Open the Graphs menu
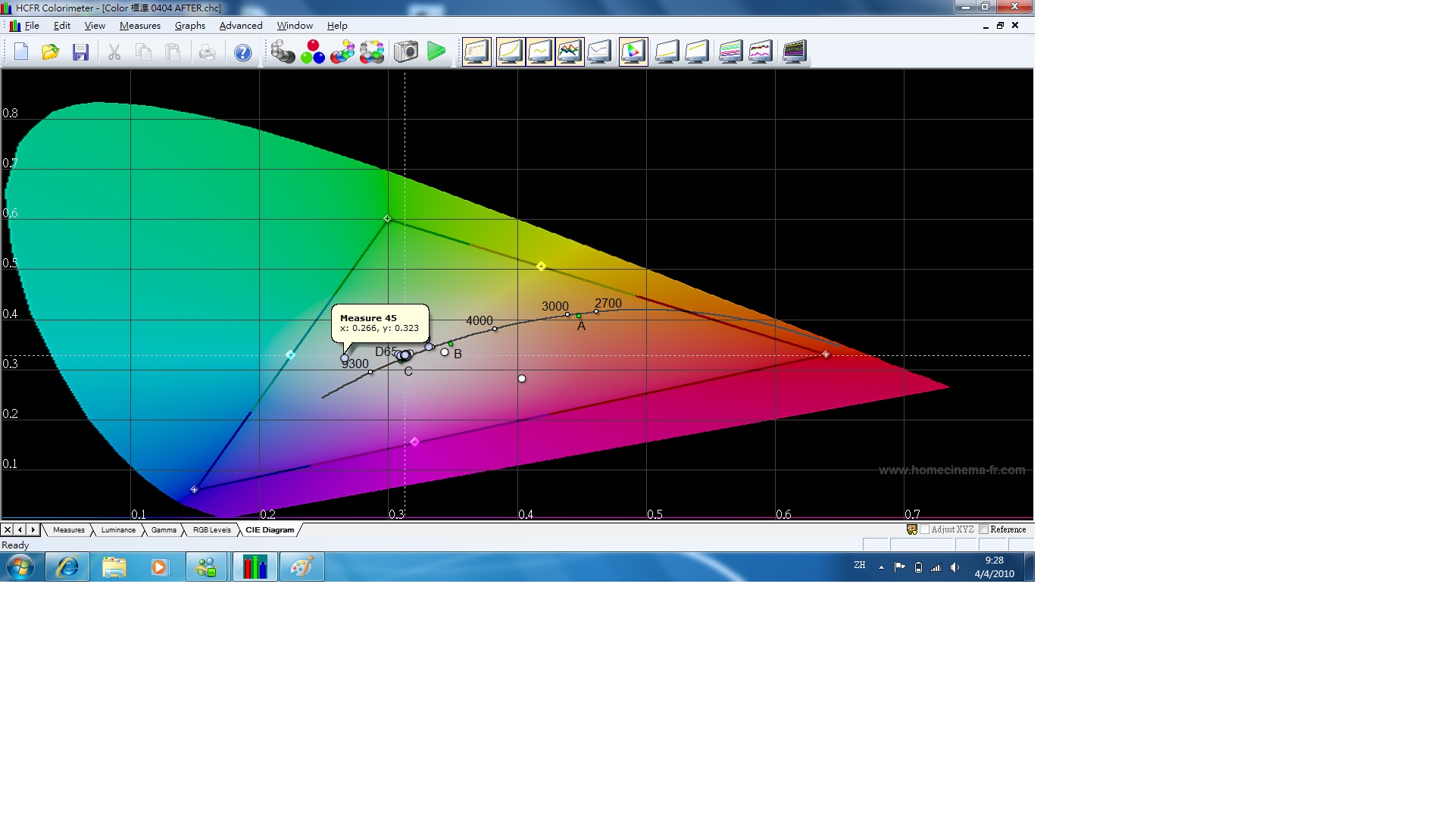Image resolution: width=1456 pixels, height=818 pixels. point(190,26)
